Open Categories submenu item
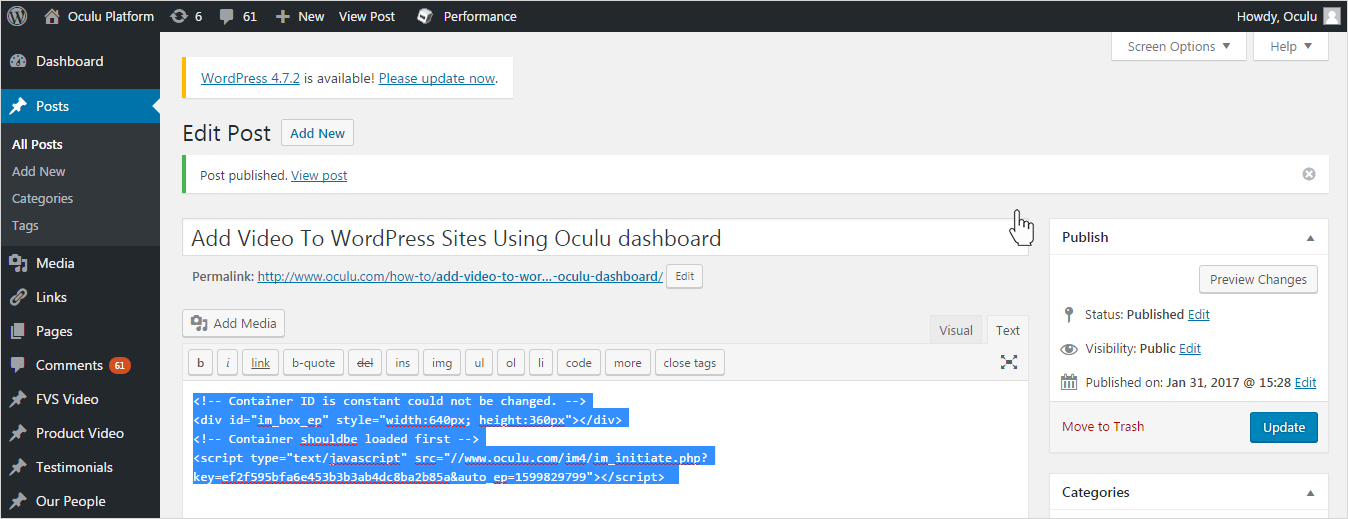 click(42, 198)
